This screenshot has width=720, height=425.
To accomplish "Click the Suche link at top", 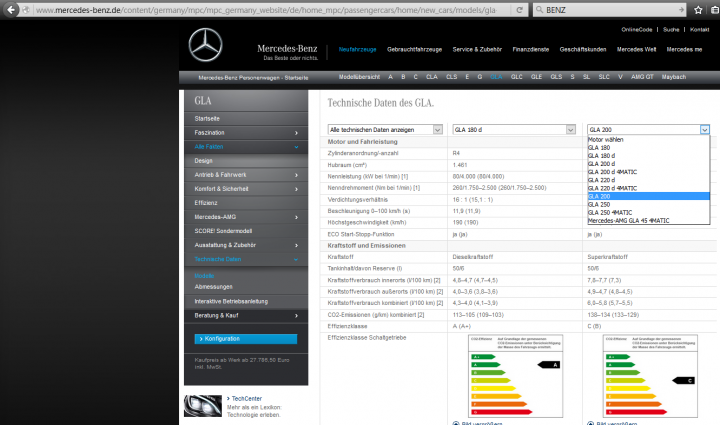I will pyautogui.click(x=671, y=29).
